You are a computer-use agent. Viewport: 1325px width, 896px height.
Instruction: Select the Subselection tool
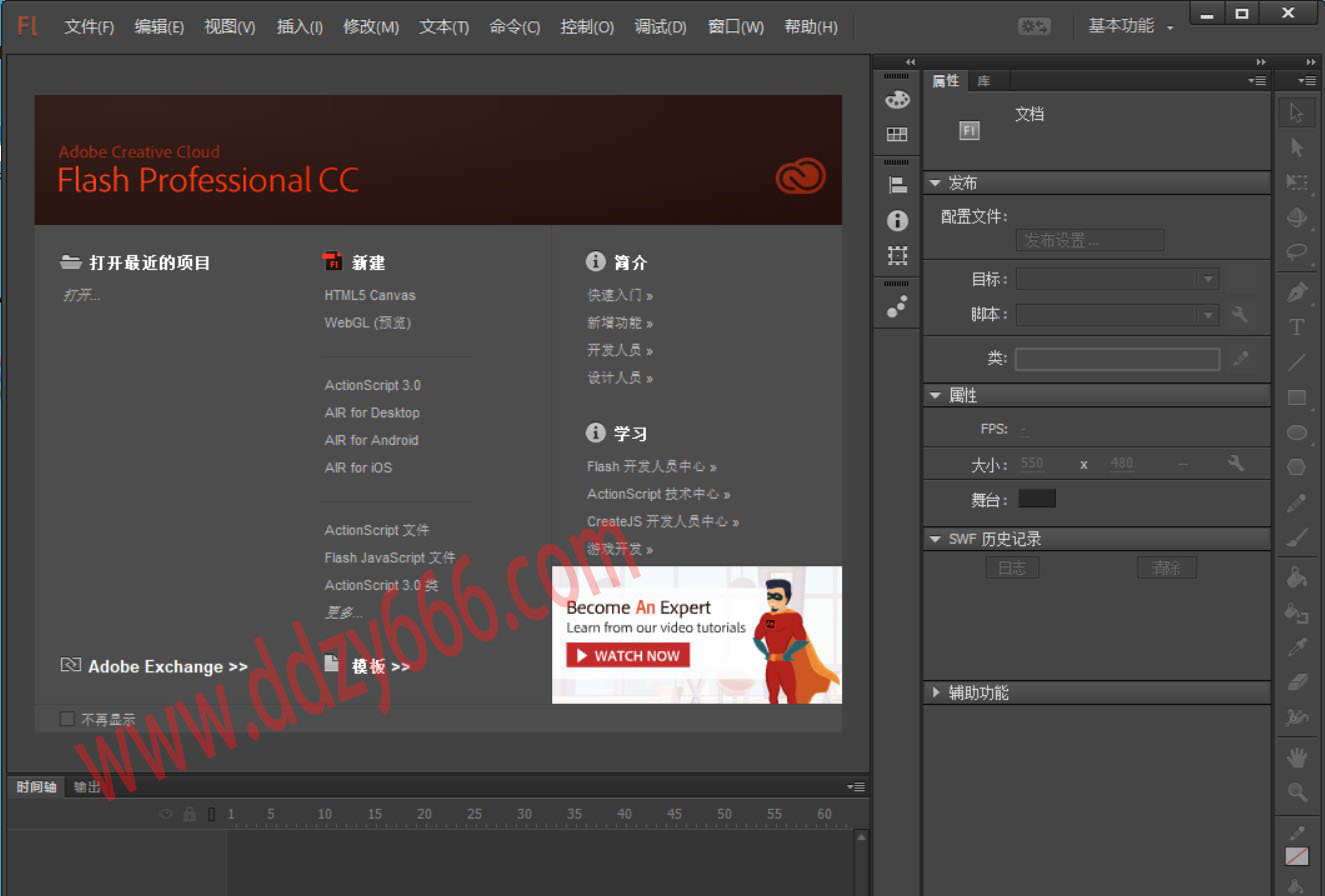pyautogui.click(x=1297, y=148)
